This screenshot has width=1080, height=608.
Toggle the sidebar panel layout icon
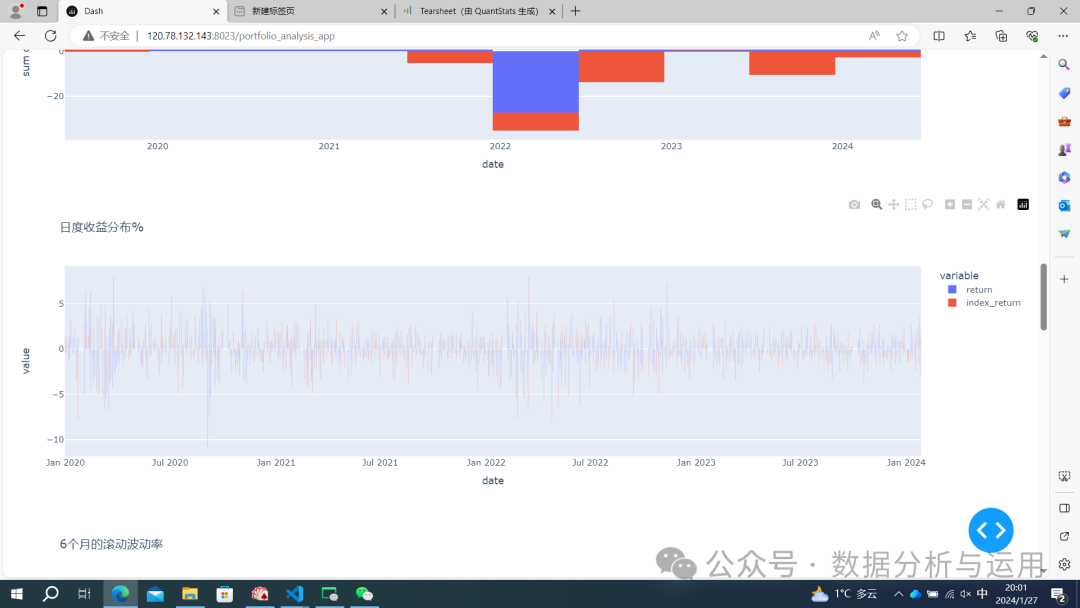1064,508
